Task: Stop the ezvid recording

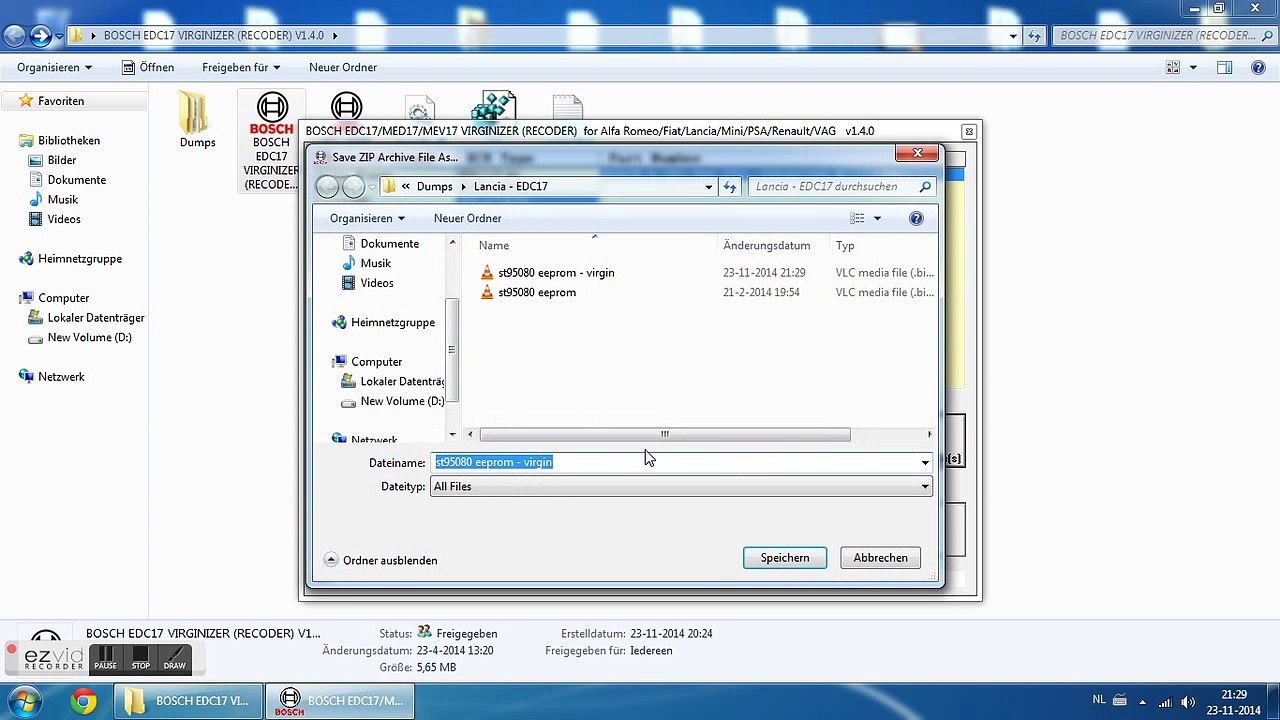Action: point(140,660)
